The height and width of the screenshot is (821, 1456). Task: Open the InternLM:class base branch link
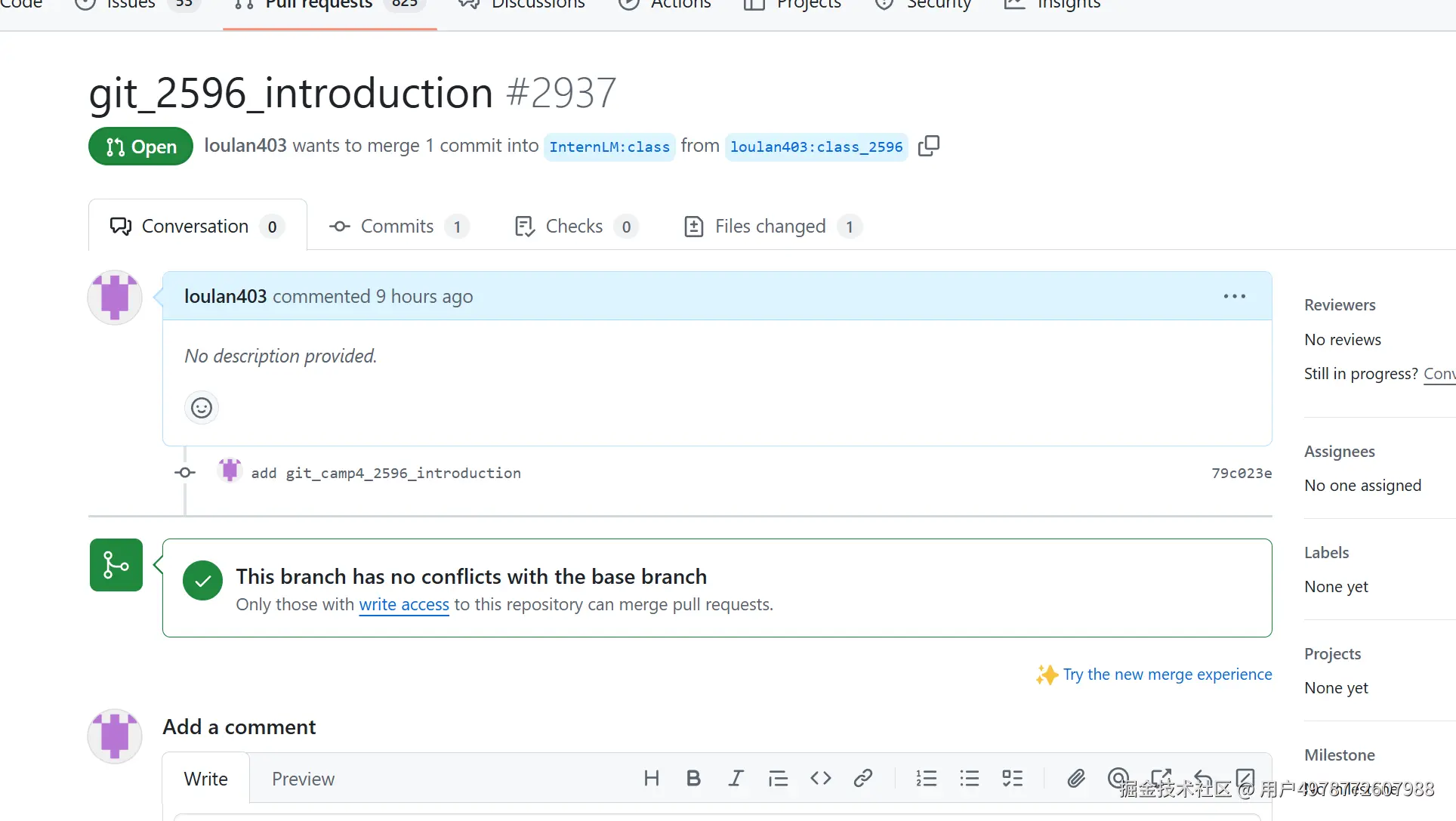pyautogui.click(x=609, y=147)
